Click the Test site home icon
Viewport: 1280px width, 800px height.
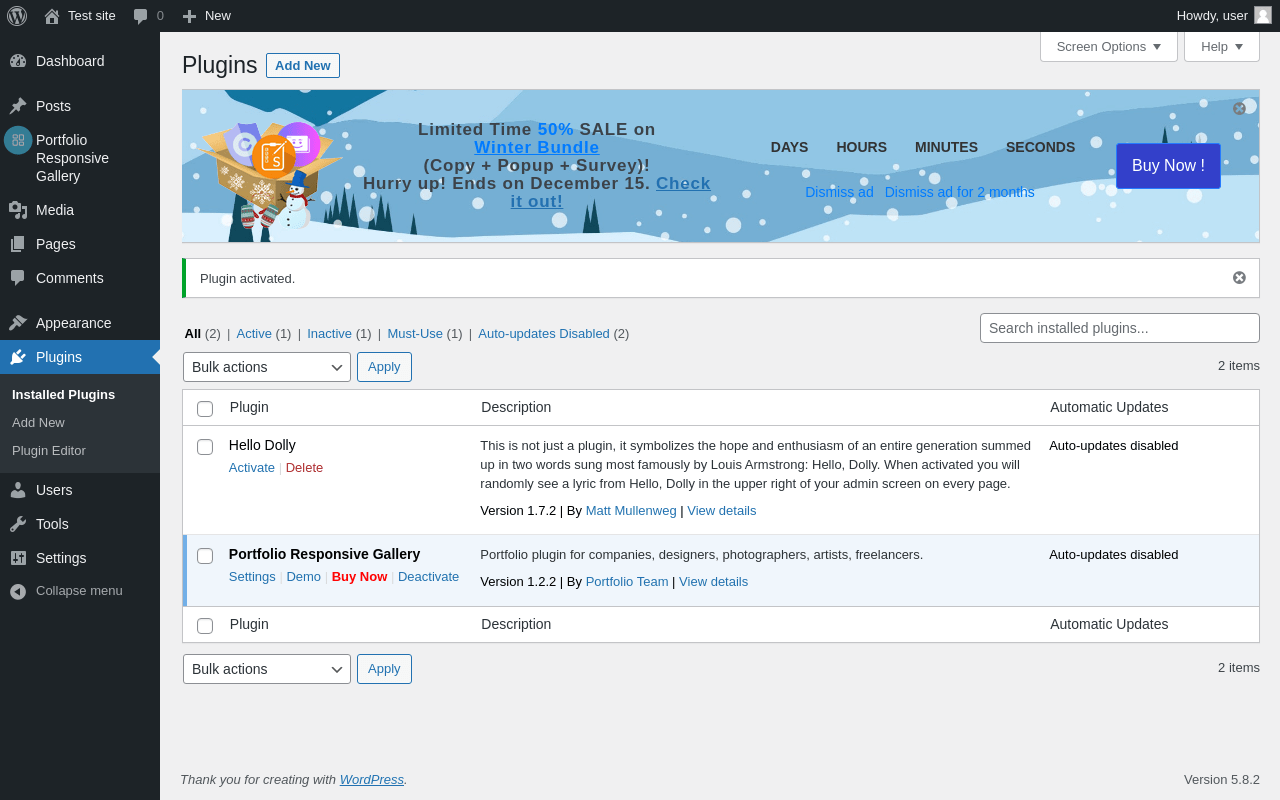point(52,16)
